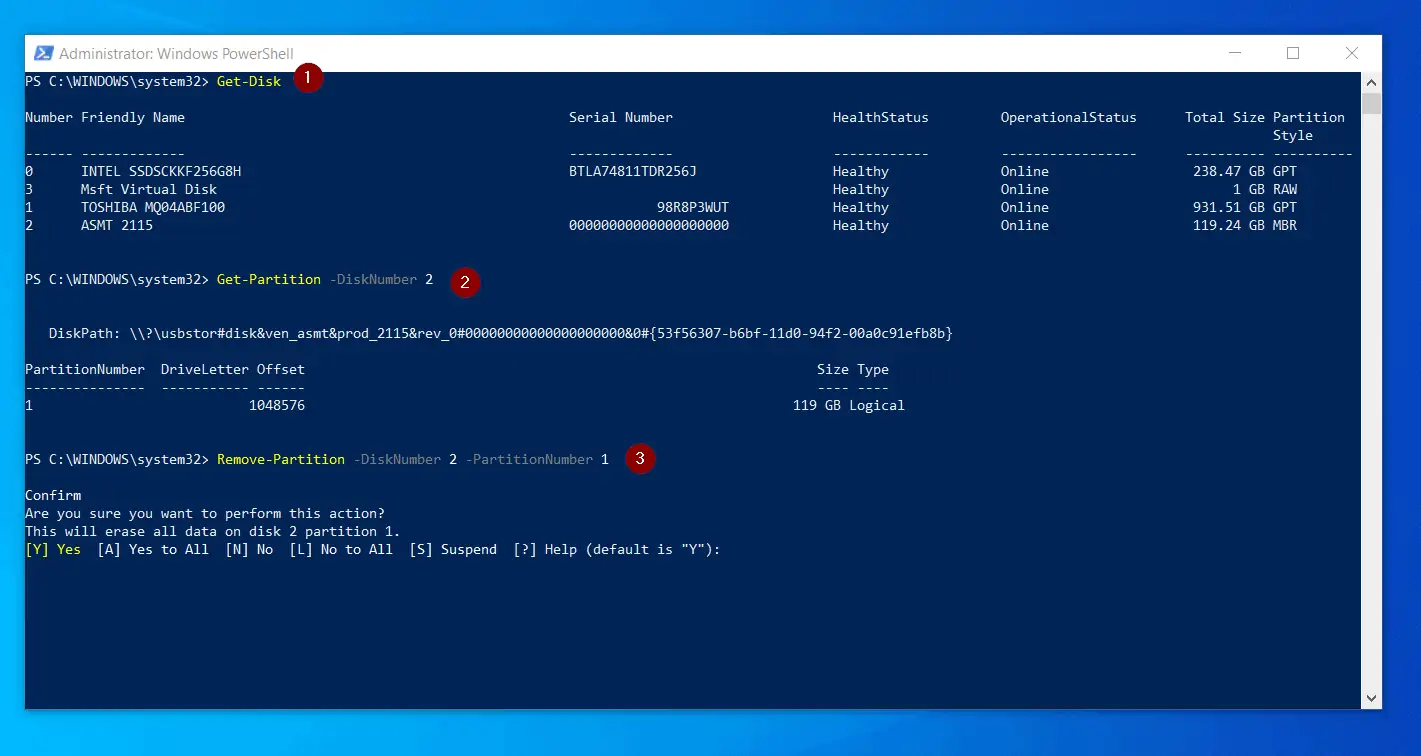Click the Administrator: Windows PowerShell title text
The height and width of the screenshot is (756, 1421).
tap(176, 54)
